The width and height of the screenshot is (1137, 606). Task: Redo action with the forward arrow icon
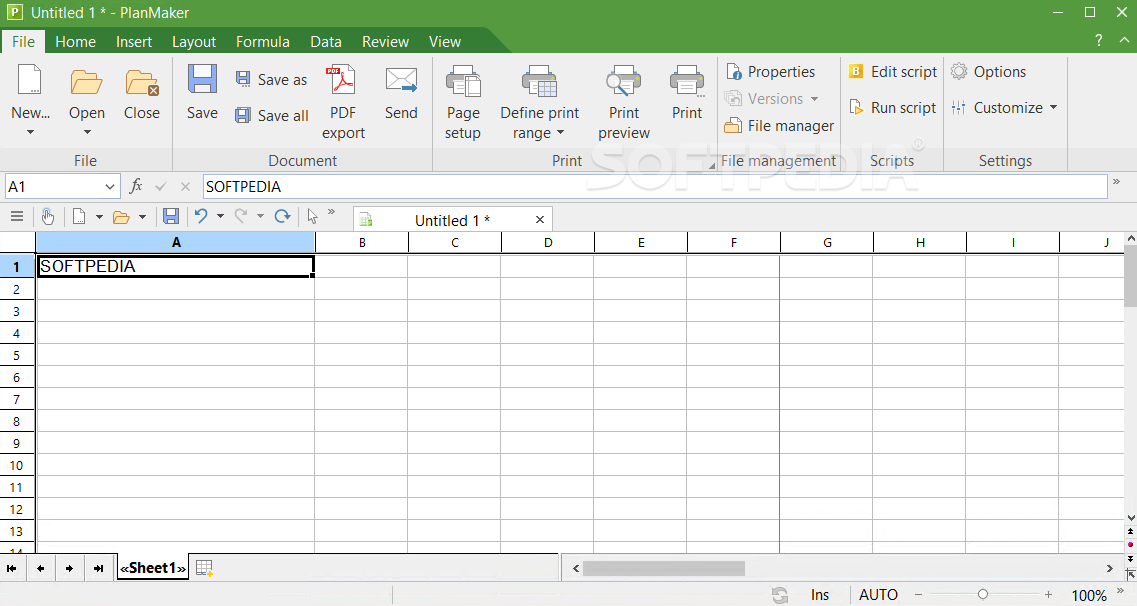(x=241, y=216)
